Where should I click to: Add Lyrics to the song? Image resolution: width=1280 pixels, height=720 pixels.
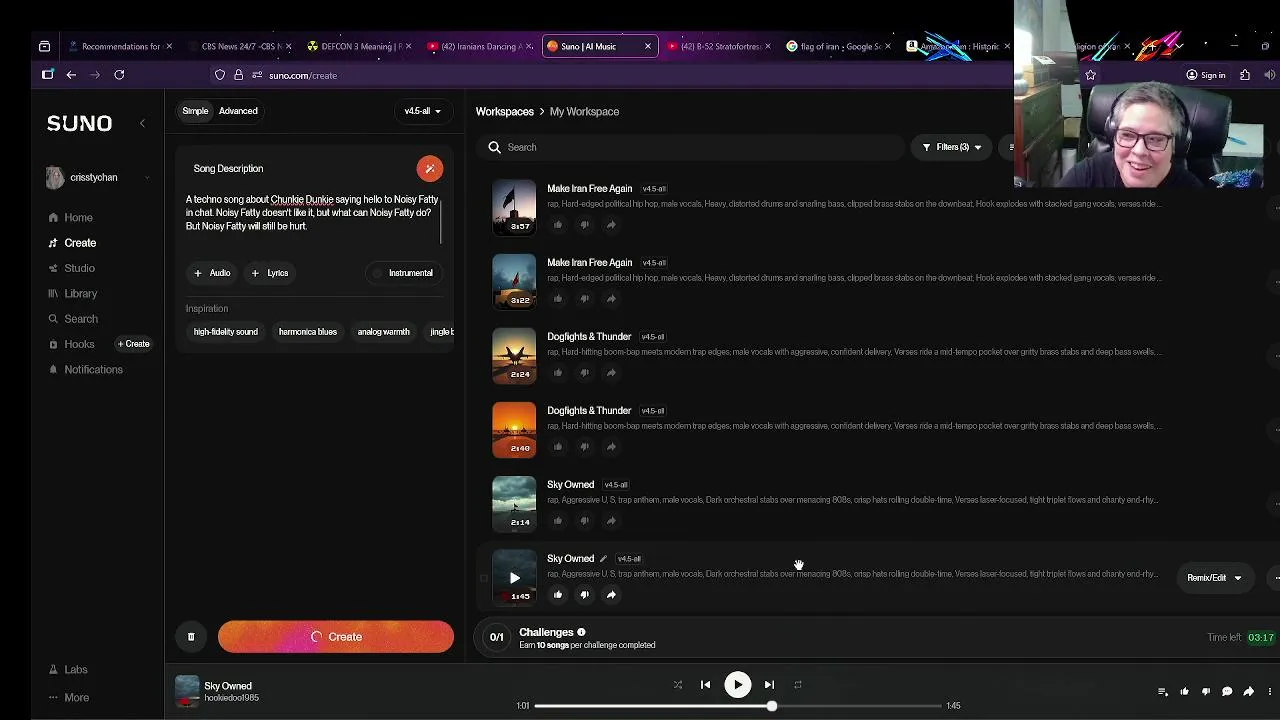pos(270,273)
